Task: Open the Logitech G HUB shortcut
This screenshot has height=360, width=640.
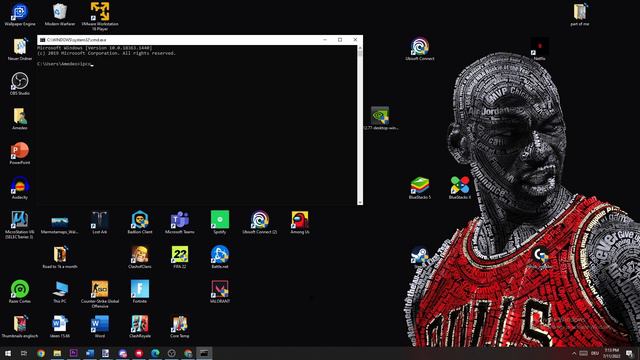Action: (540, 257)
